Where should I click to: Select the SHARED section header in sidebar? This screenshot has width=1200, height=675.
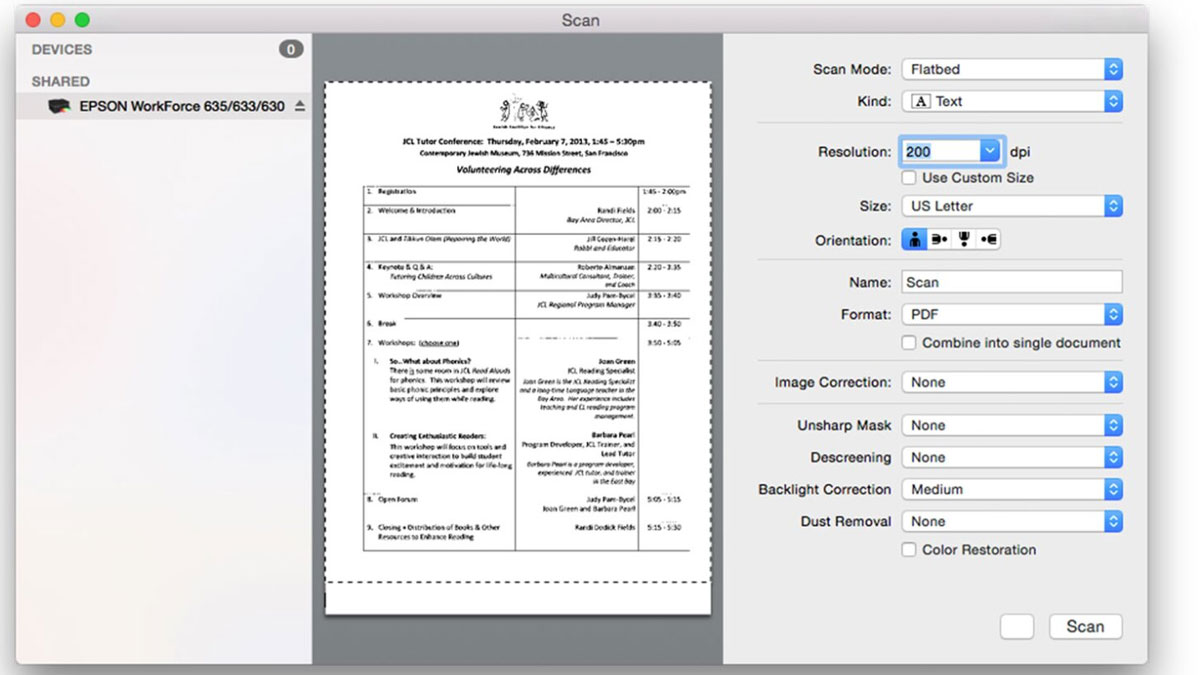pos(61,81)
